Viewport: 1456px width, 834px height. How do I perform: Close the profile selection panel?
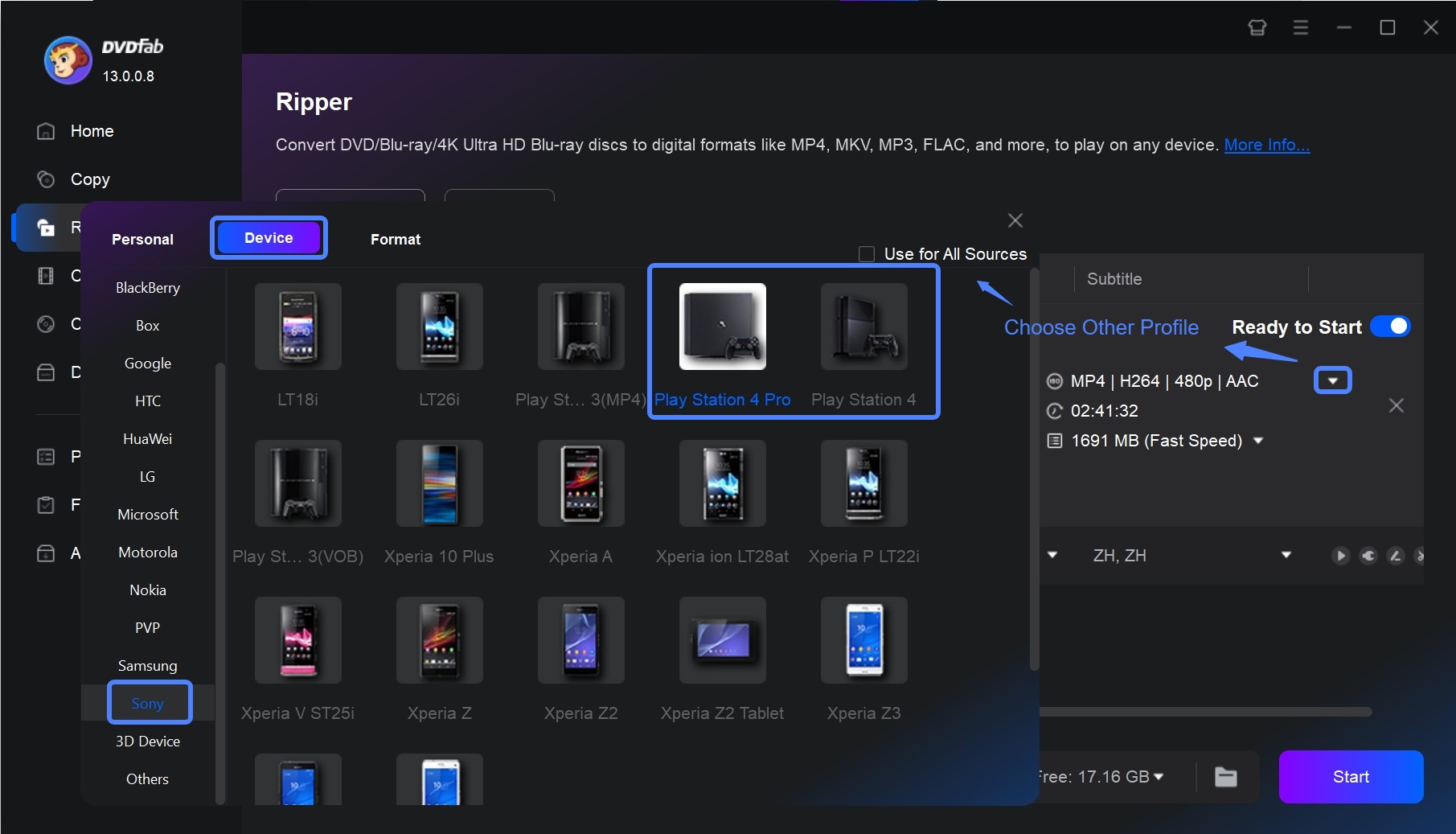[x=1015, y=220]
